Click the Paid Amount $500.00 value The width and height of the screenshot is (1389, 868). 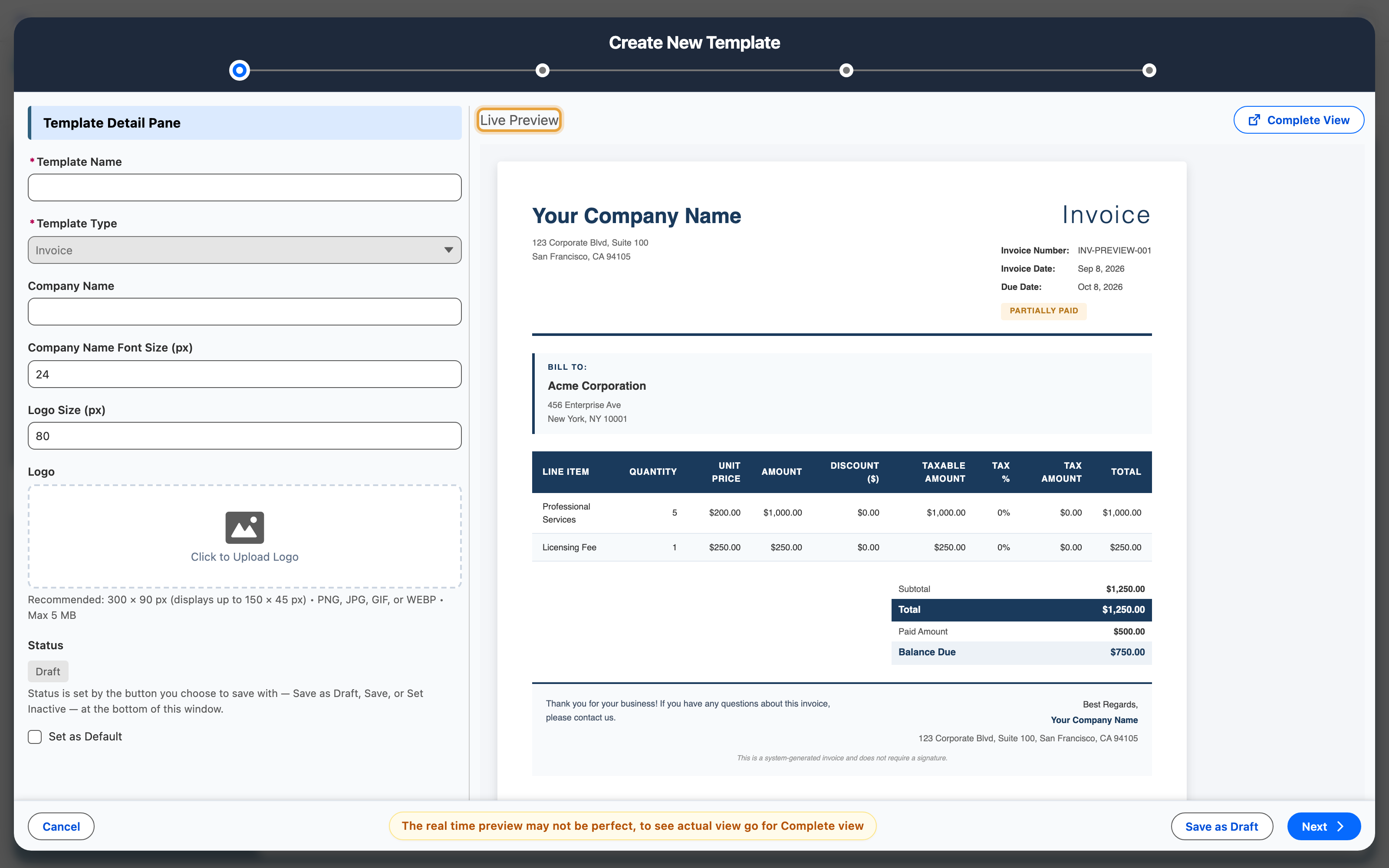click(1129, 631)
